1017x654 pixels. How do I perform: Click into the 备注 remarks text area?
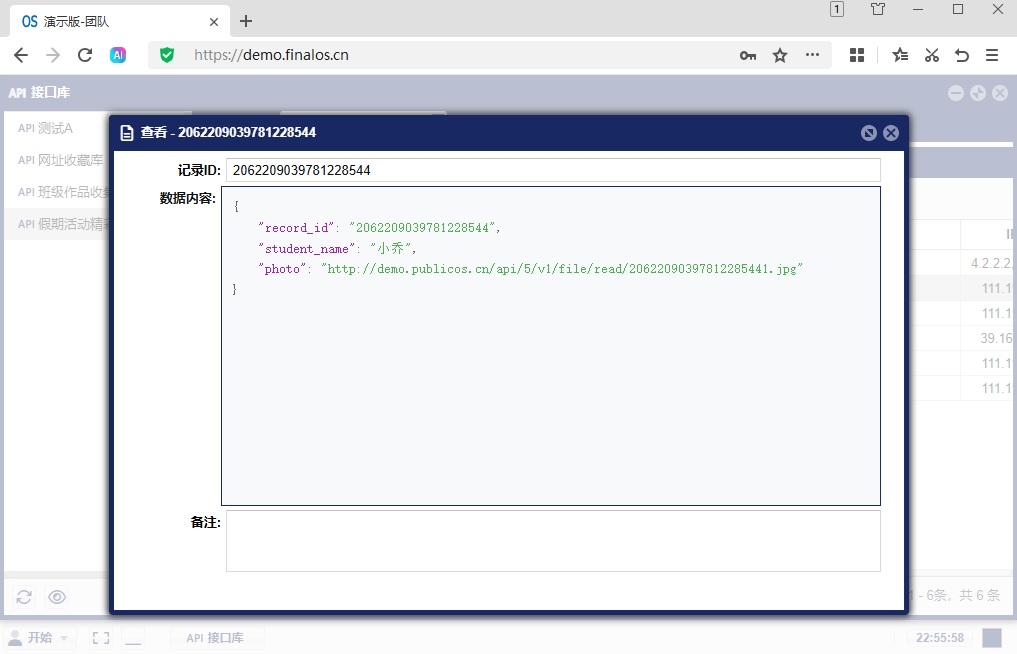point(553,541)
